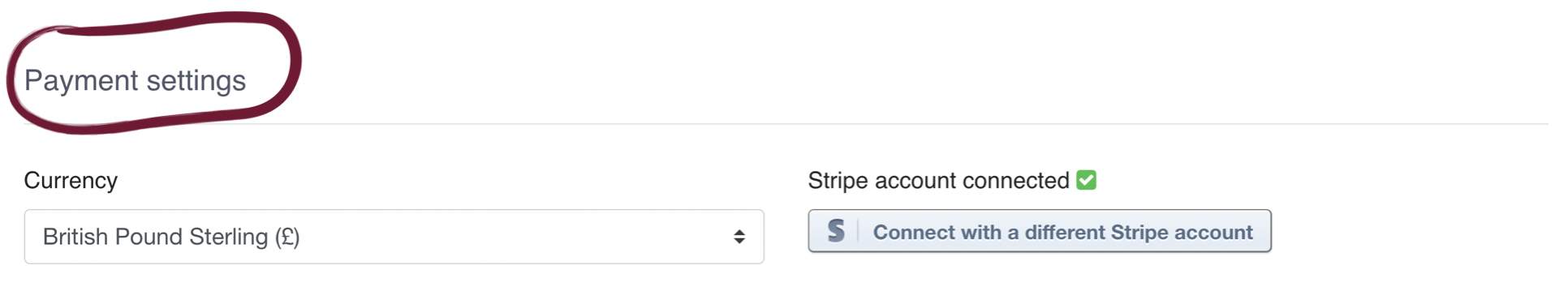Click the up-down arrows in the currency selector
The image size is (1568, 308).
coord(739,237)
